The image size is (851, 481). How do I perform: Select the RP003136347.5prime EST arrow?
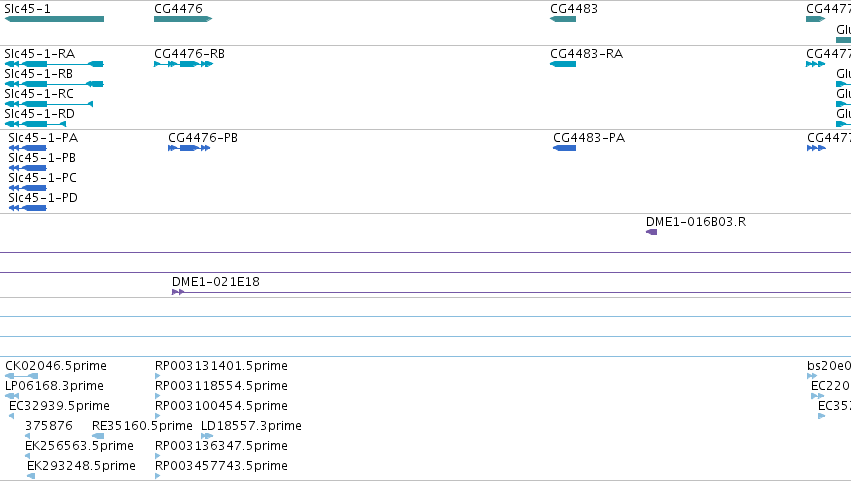(x=157, y=456)
